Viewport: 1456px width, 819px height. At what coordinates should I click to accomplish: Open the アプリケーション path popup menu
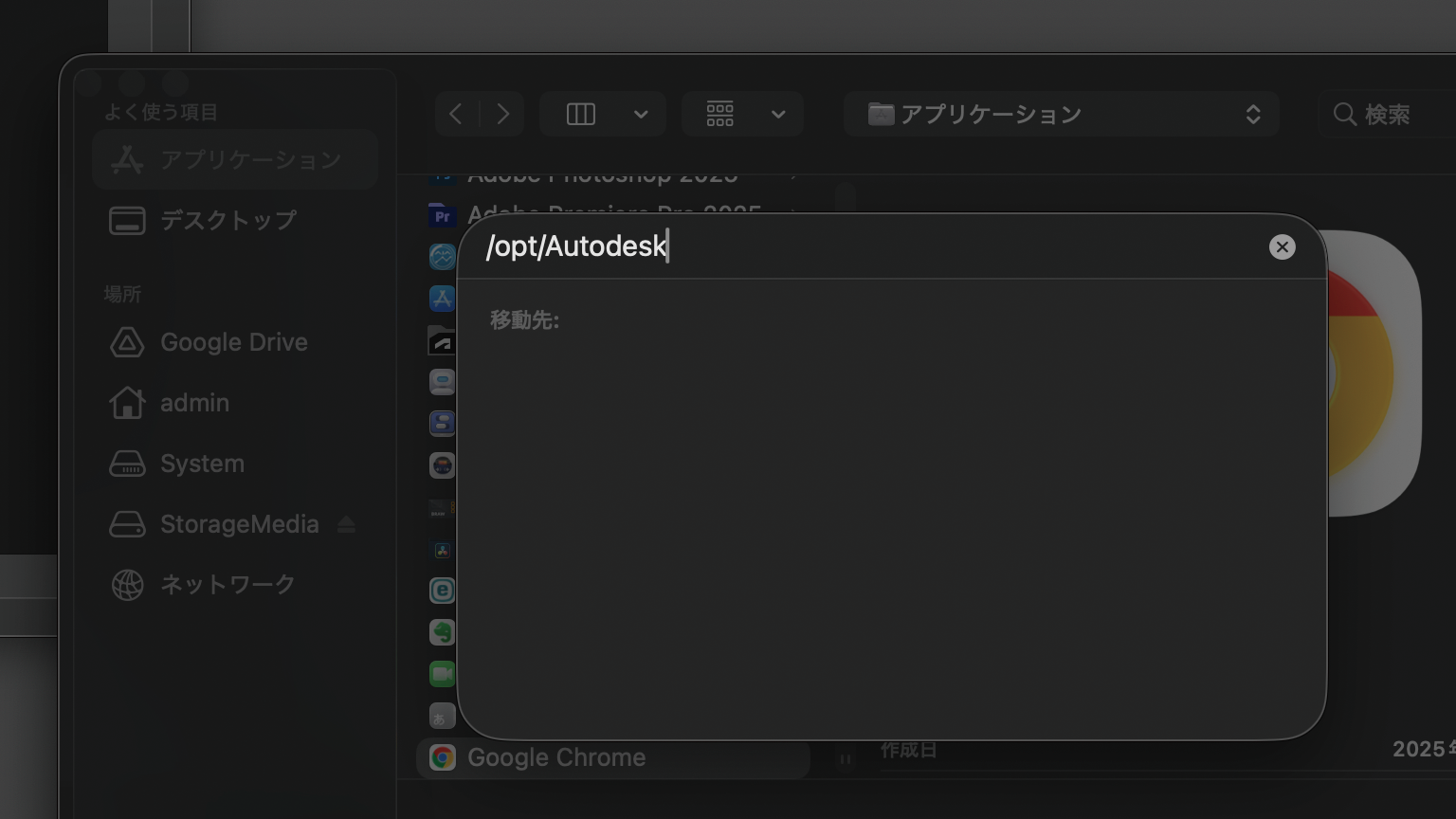(1062, 115)
